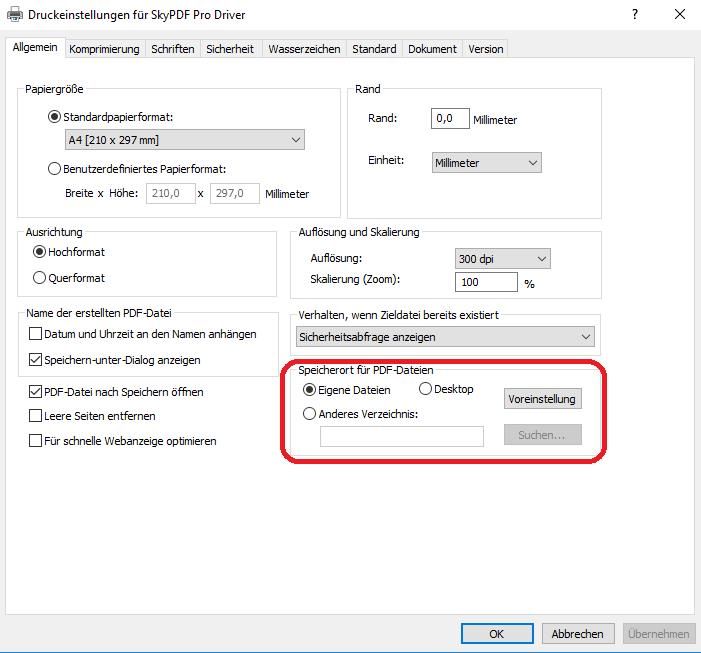Click the Anderes Verzeichnis path field

pos(401,436)
